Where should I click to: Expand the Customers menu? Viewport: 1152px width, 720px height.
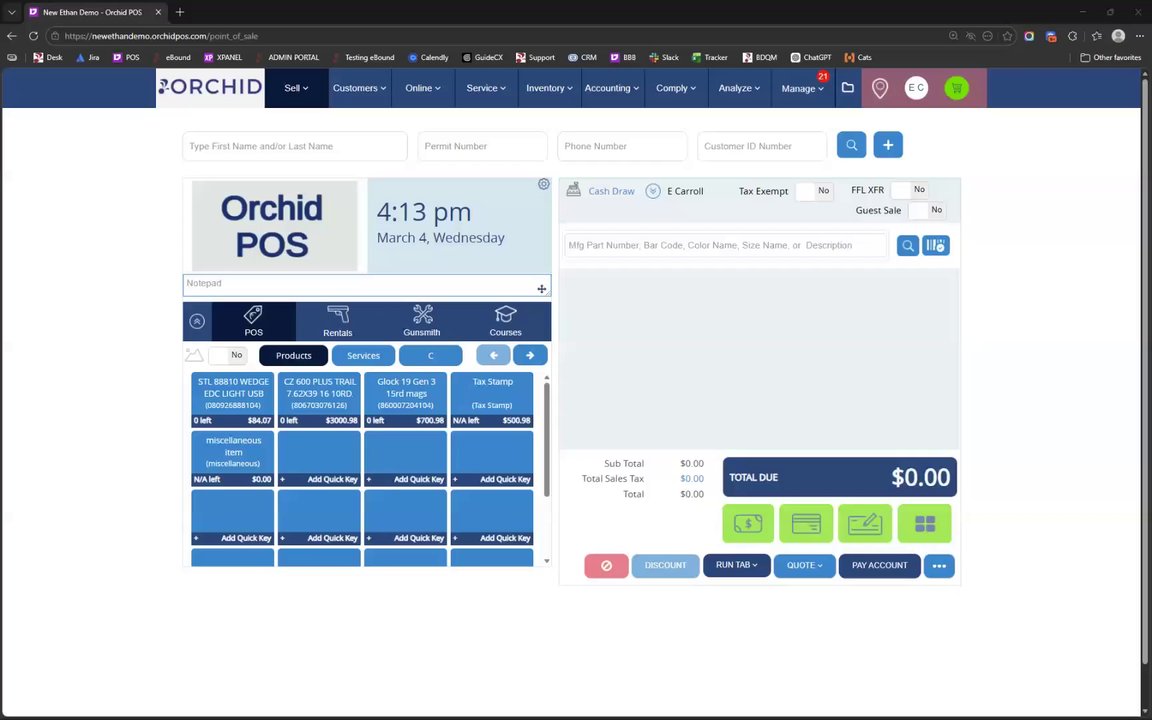359,88
